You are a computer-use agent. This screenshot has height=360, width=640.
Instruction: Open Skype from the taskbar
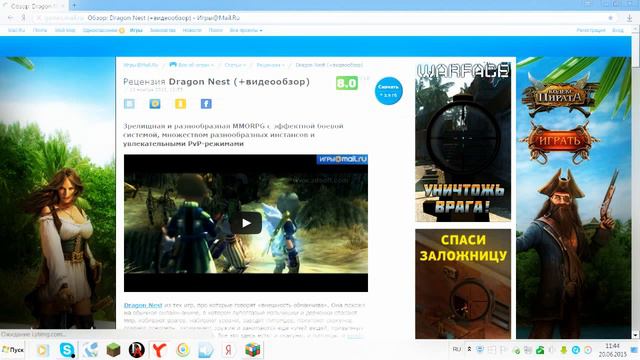pyautogui.click(x=67, y=350)
